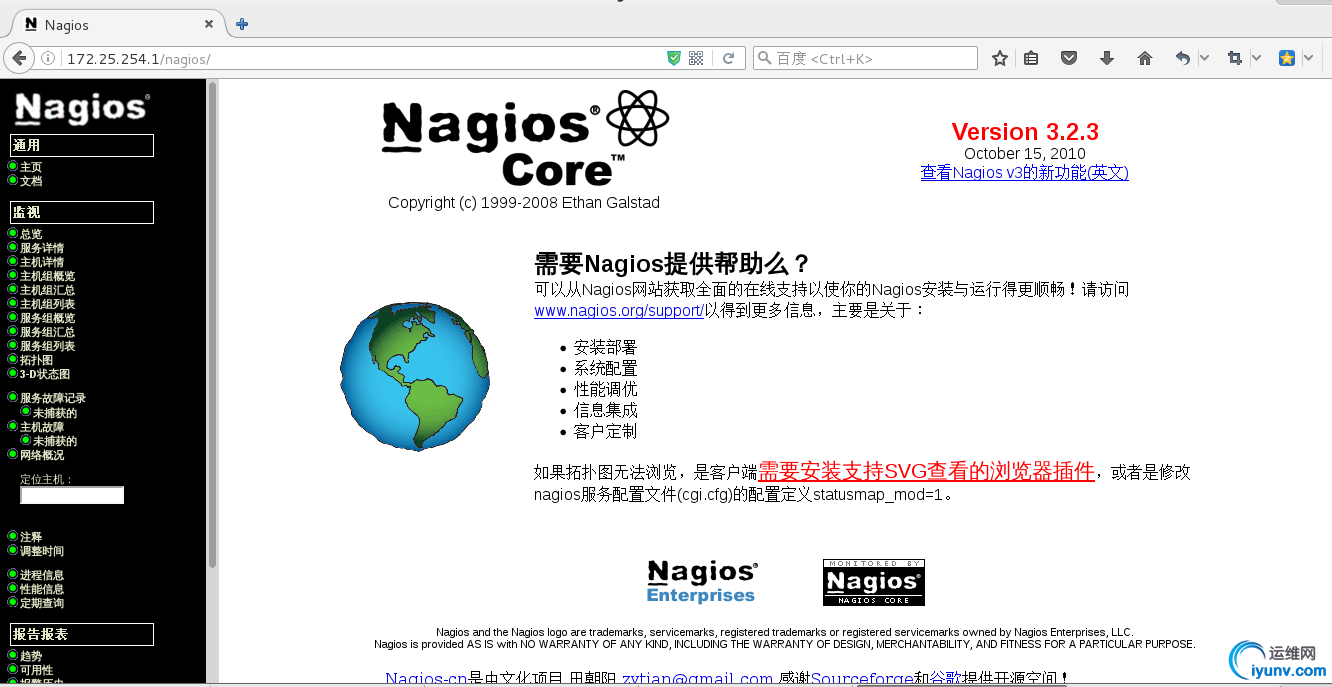Image resolution: width=1332 pixels, height=687 pixels.
Task: Click the Monitored by Nagios badge
Action: click(874, 582)
